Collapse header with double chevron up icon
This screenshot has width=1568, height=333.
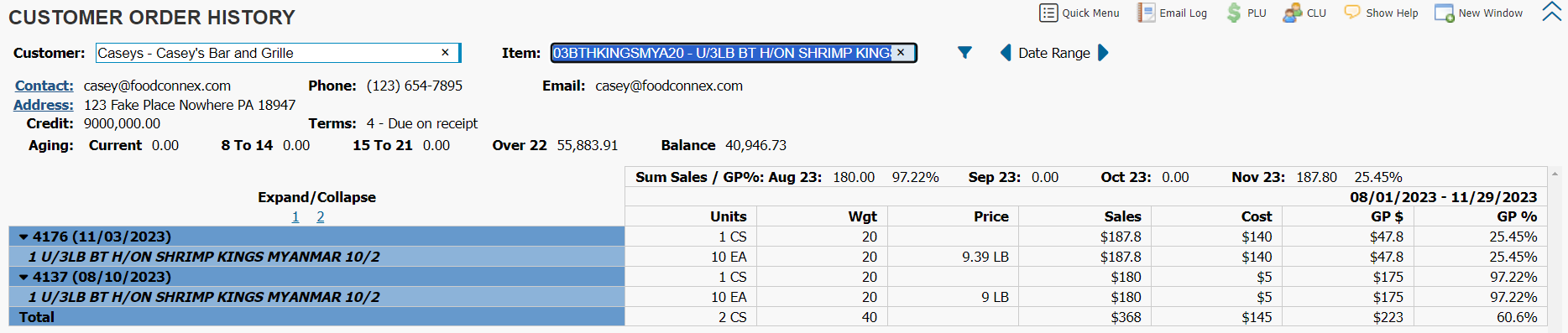pyautogui.click(x=1552, y=12)
